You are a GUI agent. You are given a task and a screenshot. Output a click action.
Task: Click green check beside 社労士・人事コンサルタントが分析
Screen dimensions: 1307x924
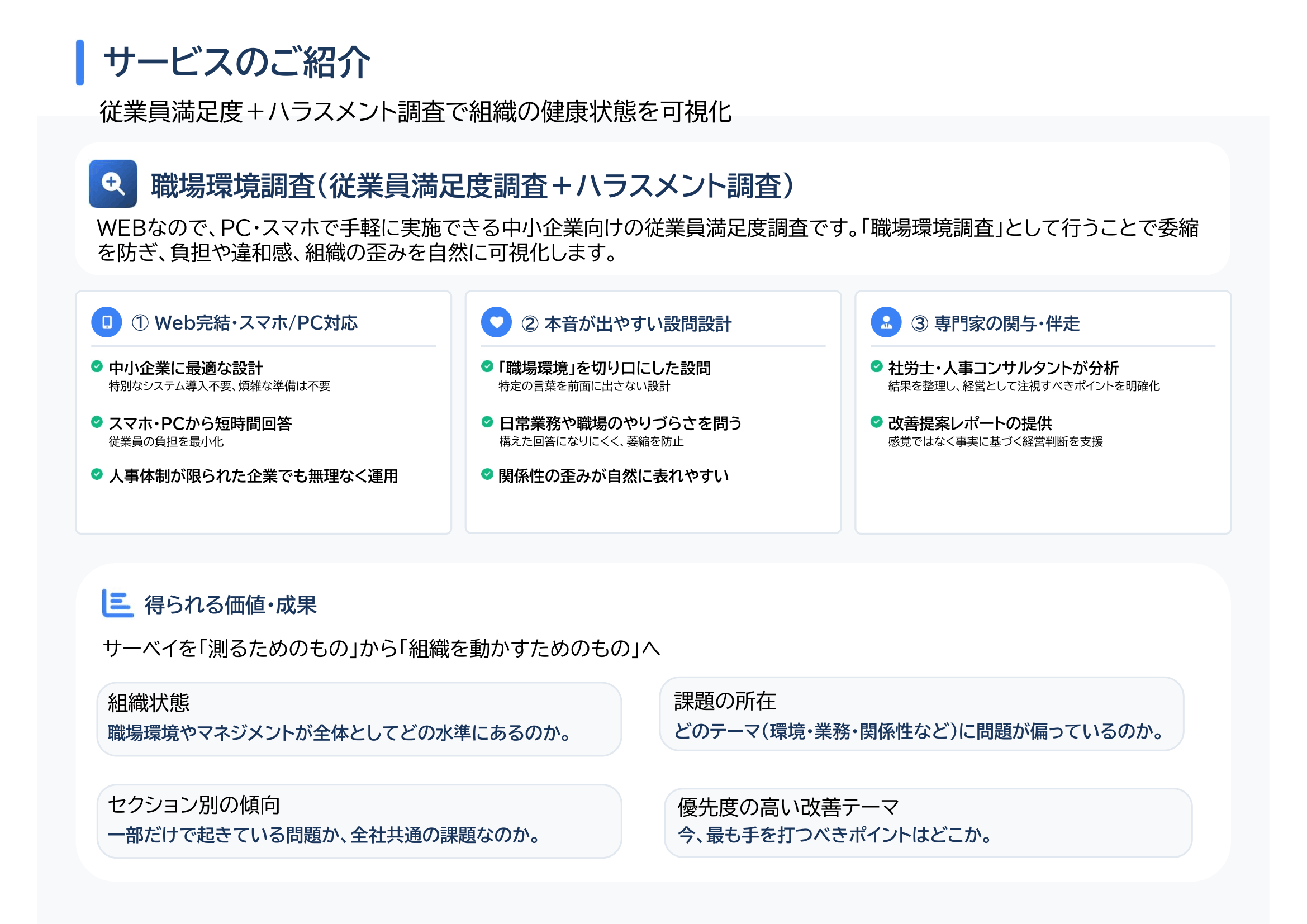(x=876, y=366)
